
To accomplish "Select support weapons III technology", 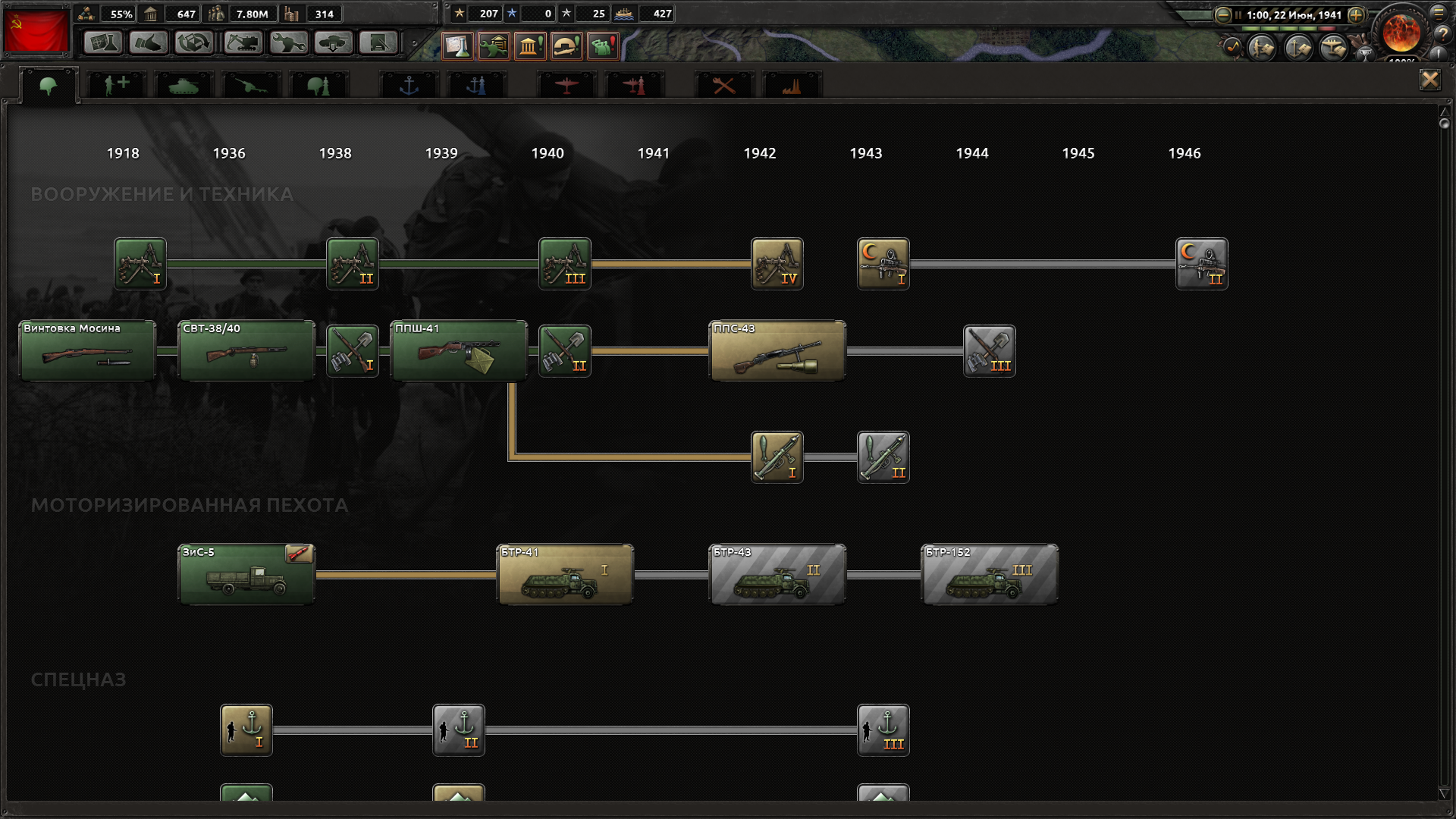I will coord(565,264).
